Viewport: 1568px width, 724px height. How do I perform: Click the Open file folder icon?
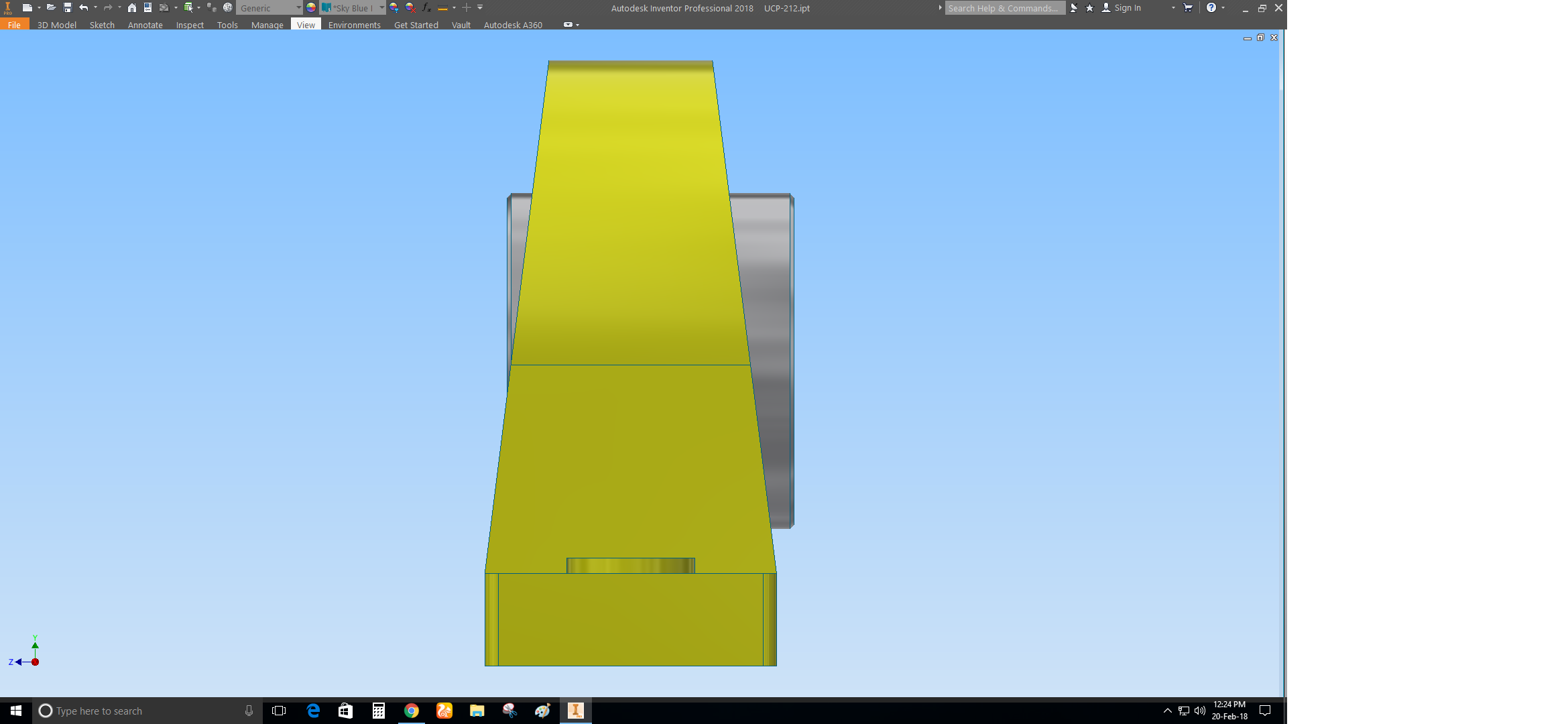click(x=51, y=7)
